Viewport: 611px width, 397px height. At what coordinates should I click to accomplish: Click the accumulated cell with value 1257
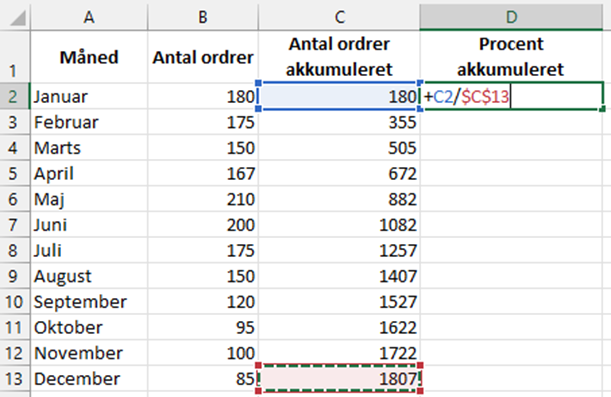(x=339, y=251)
